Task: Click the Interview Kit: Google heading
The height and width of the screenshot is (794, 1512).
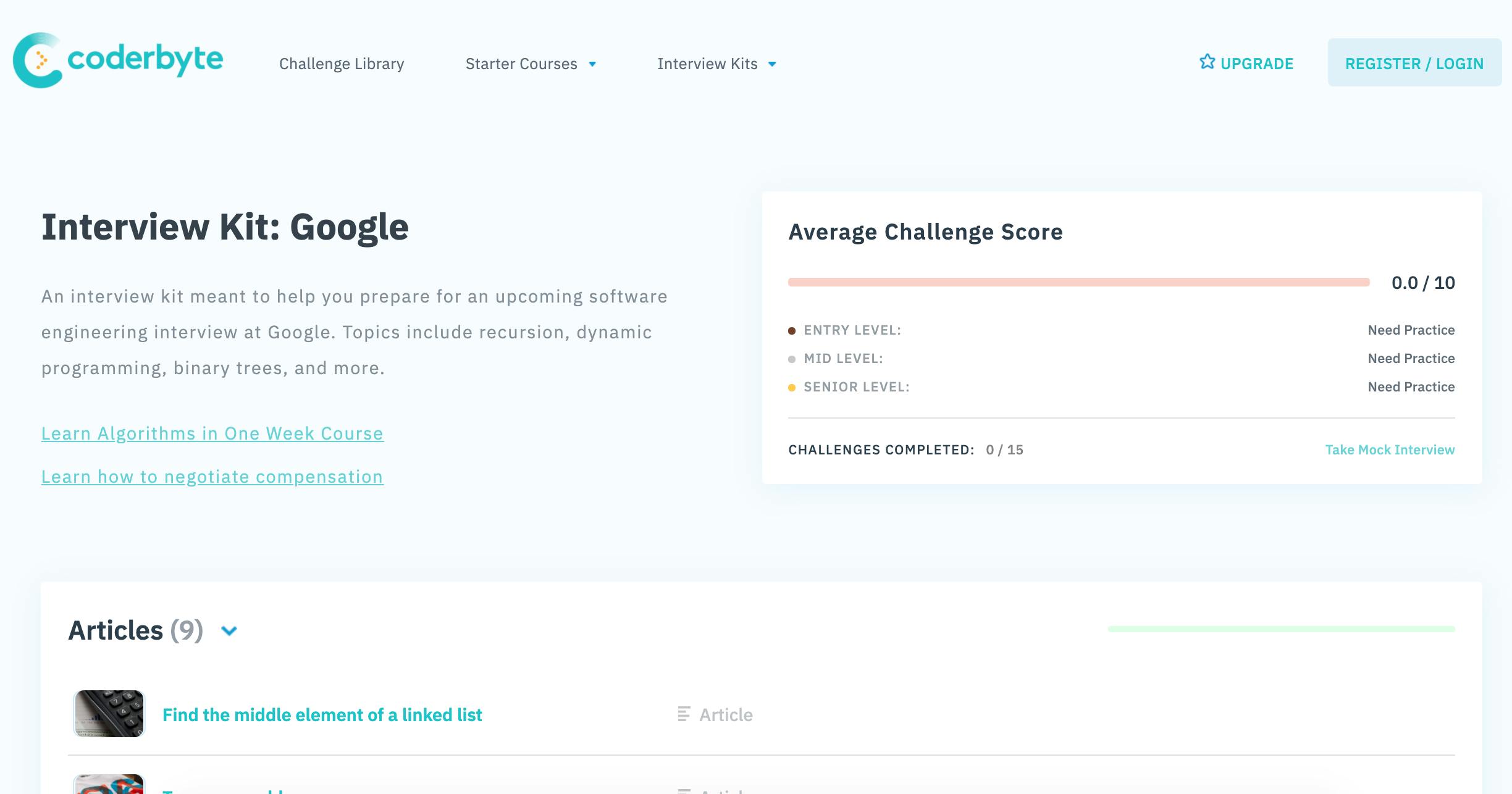Action: (225, 227)
